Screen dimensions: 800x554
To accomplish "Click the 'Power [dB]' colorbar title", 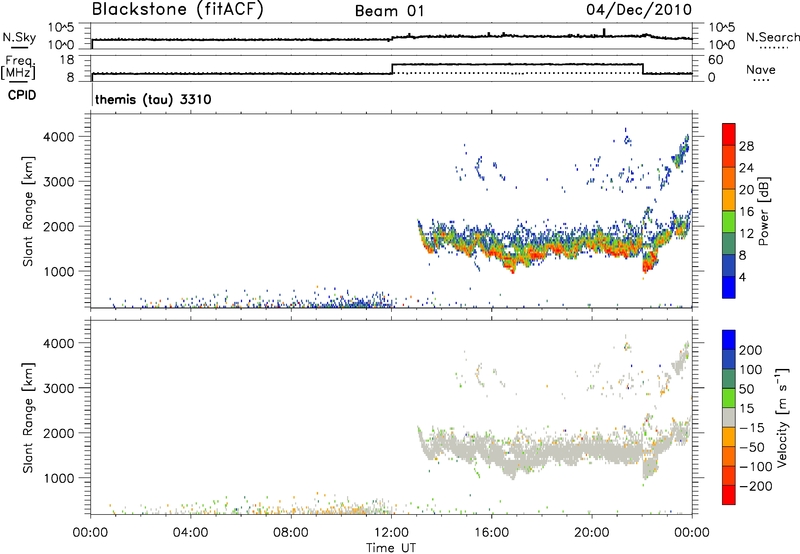I will point(764,211).
